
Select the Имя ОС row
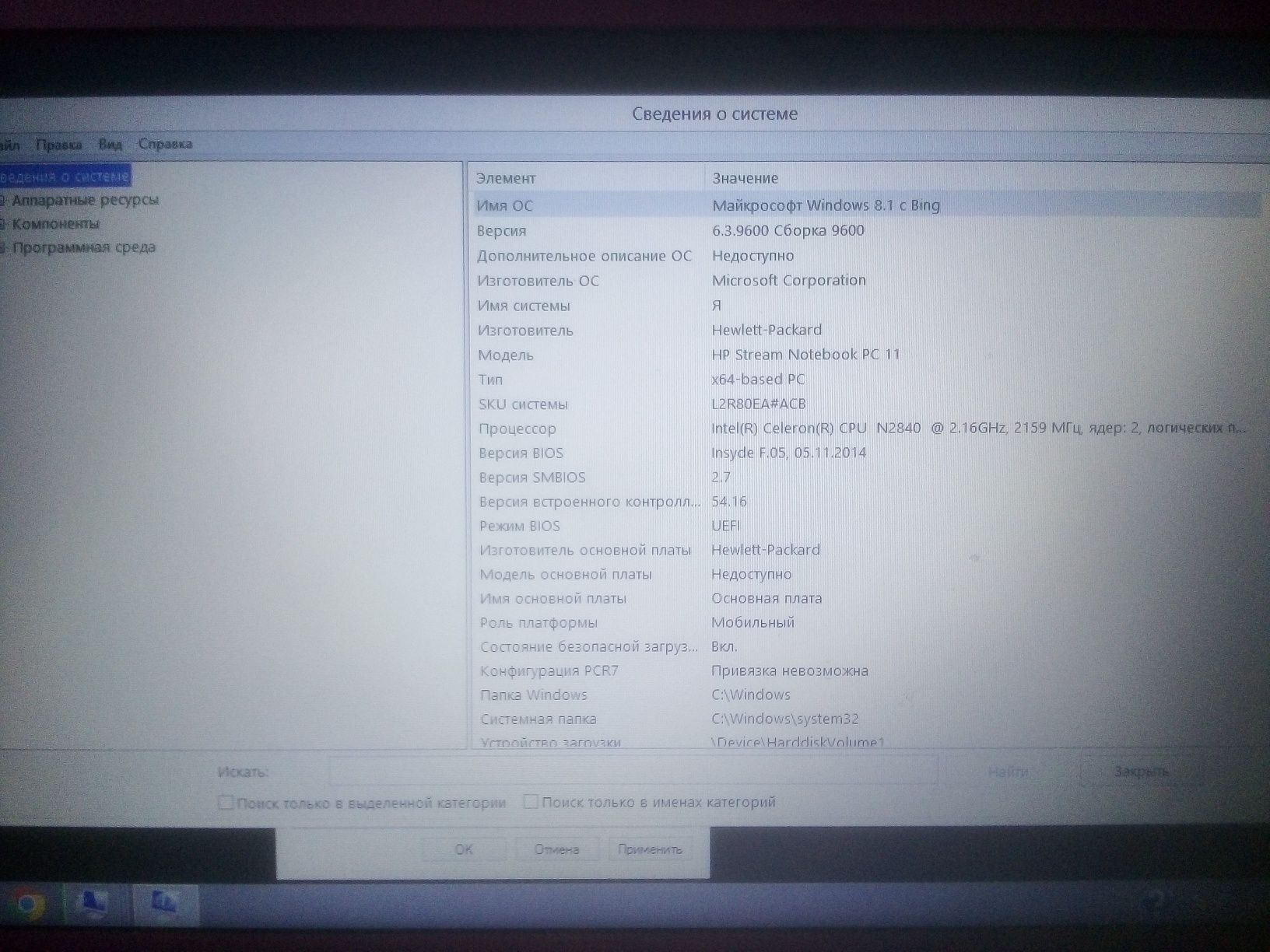[866, 205]
